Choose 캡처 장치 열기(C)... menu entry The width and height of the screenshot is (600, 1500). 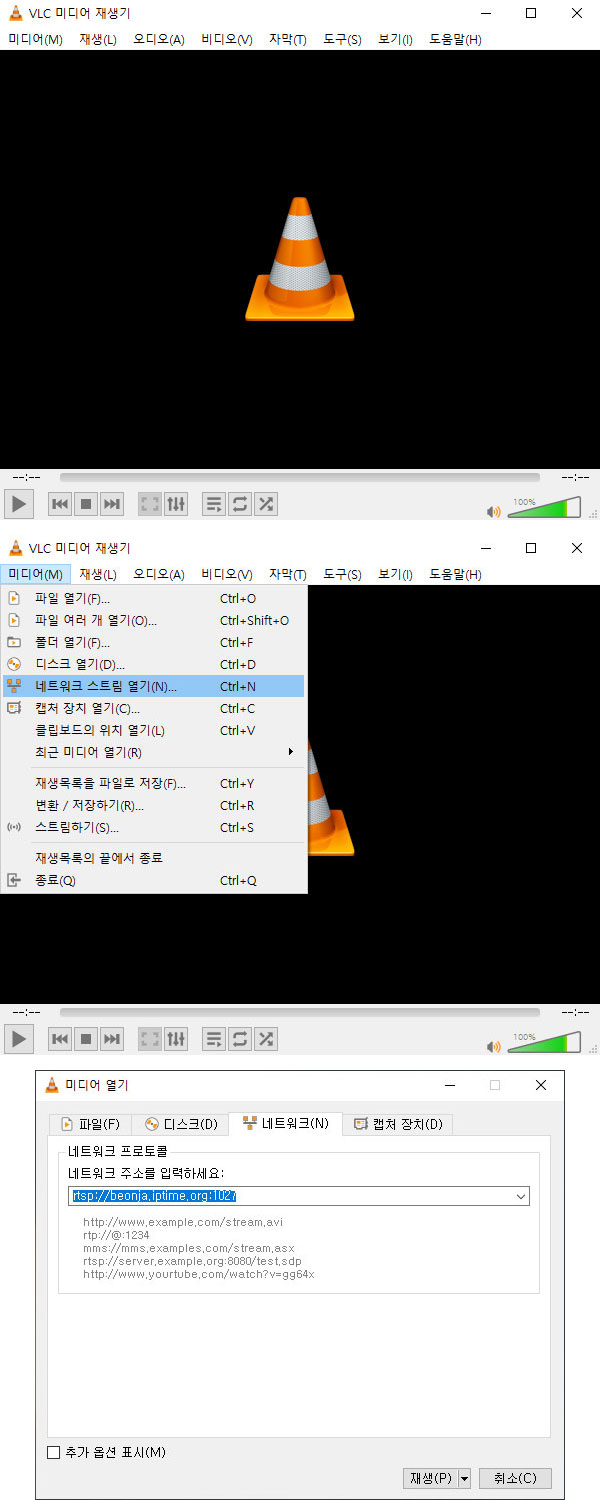[154, 709]
